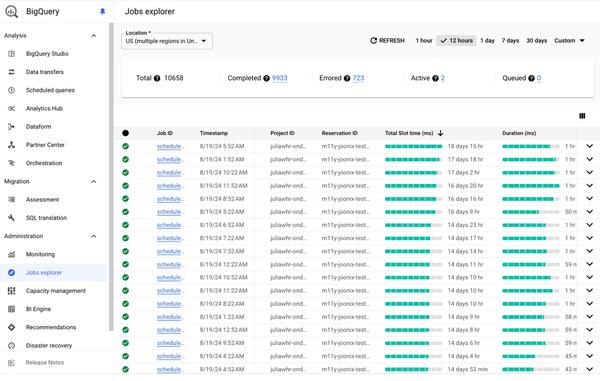Click the Capacity management icon
Screen dimensions: 600x381
click(11, 291)
